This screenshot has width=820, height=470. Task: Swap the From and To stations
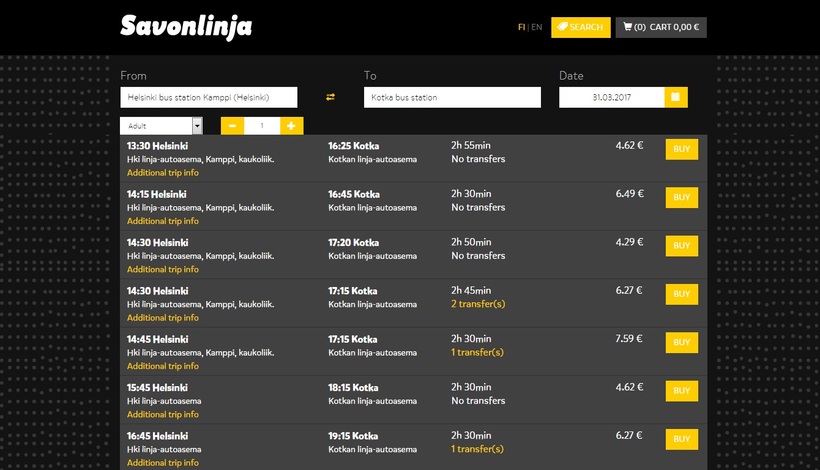(330, 97)
